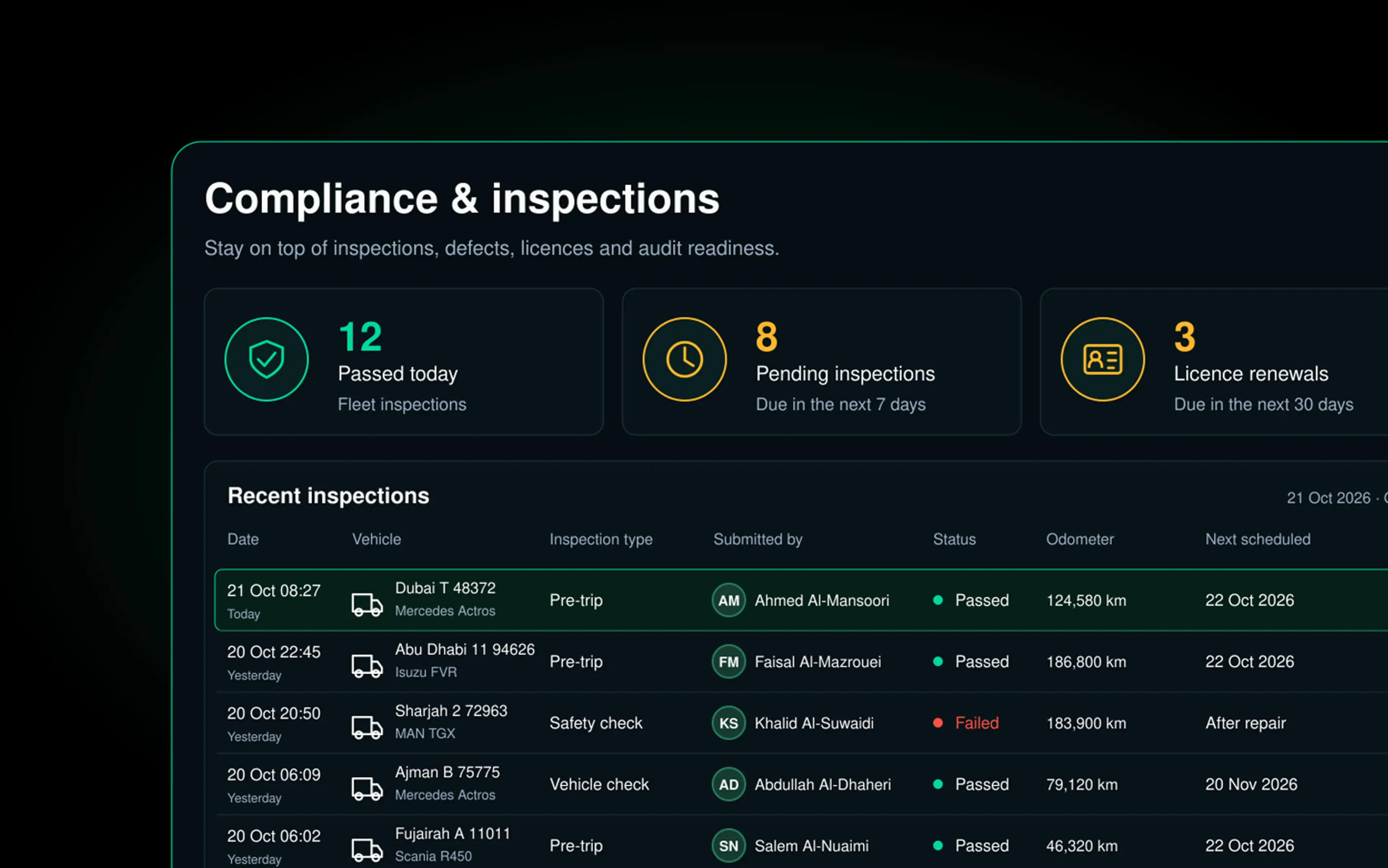This screenshot has height=868, width=1388.
Task: Click the 46,320 km odometer value
Action: pos(1082,846)
